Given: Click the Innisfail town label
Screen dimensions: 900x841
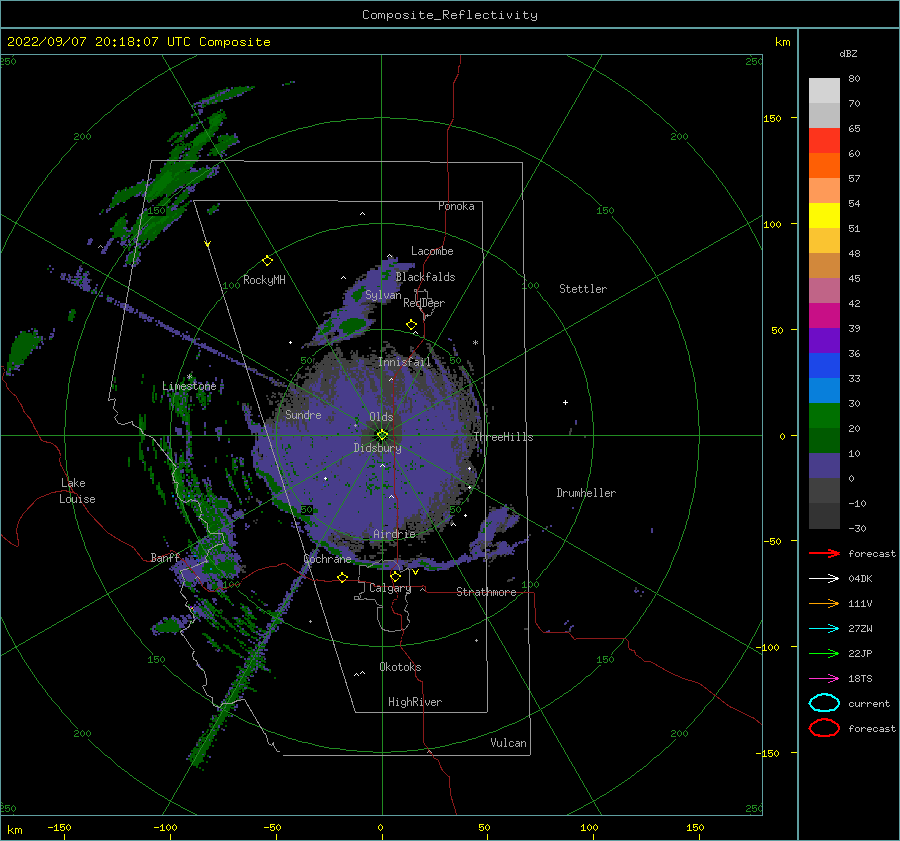Looking at the screenshot, I should [x=404, y=362].
